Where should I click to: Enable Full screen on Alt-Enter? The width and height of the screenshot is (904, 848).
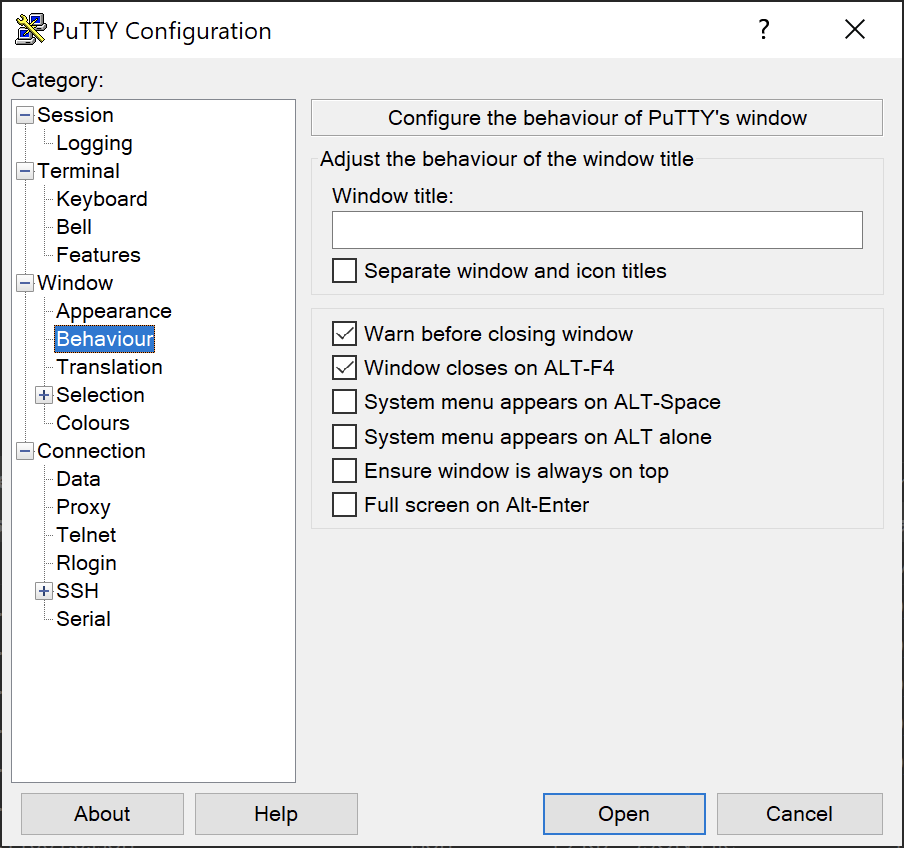click(x=344, y=505)
